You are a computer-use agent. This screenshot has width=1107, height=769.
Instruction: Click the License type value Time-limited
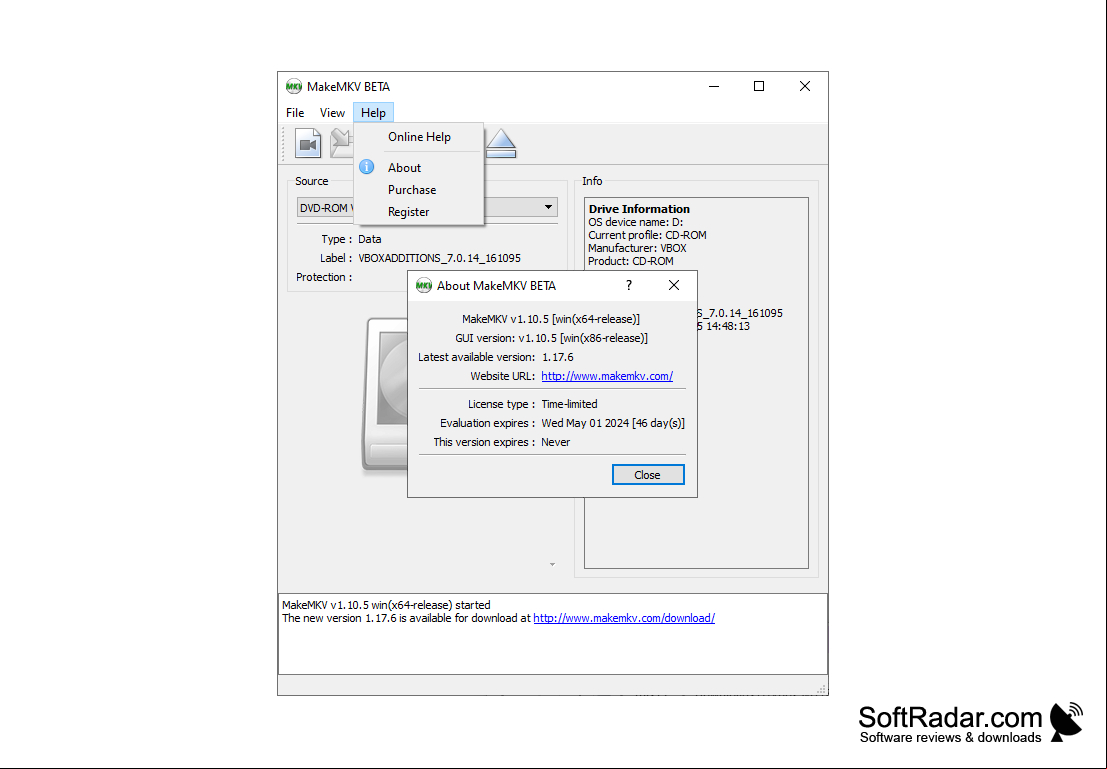[569, 405]
